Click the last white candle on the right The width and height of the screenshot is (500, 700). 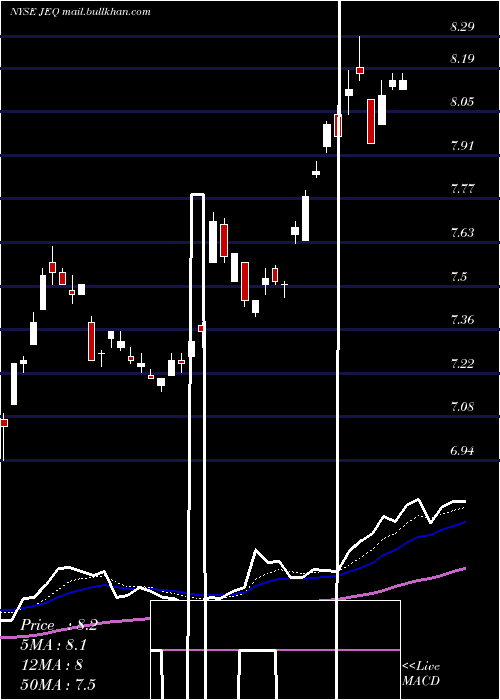pos(403,85)
